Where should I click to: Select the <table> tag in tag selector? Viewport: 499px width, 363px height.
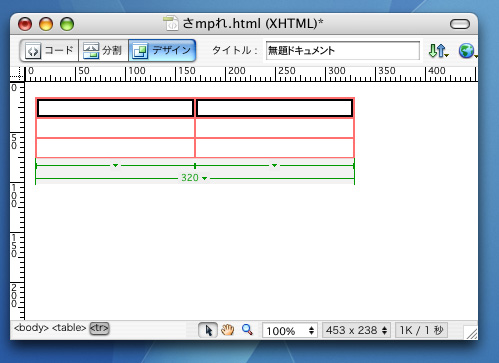click(x=69, y=328)
